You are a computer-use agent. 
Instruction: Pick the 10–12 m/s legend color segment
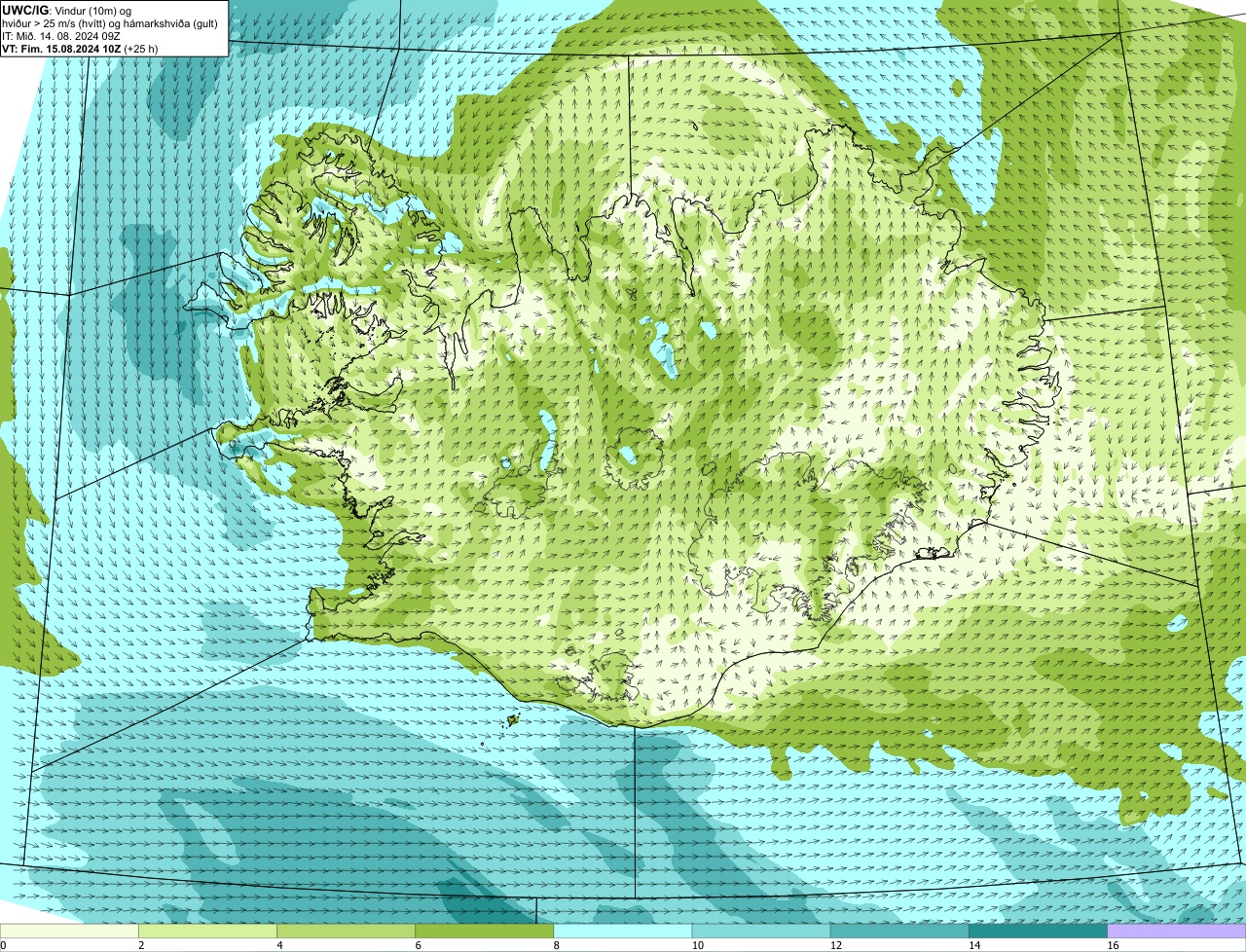pyautogui.click(x=761, y=932)
